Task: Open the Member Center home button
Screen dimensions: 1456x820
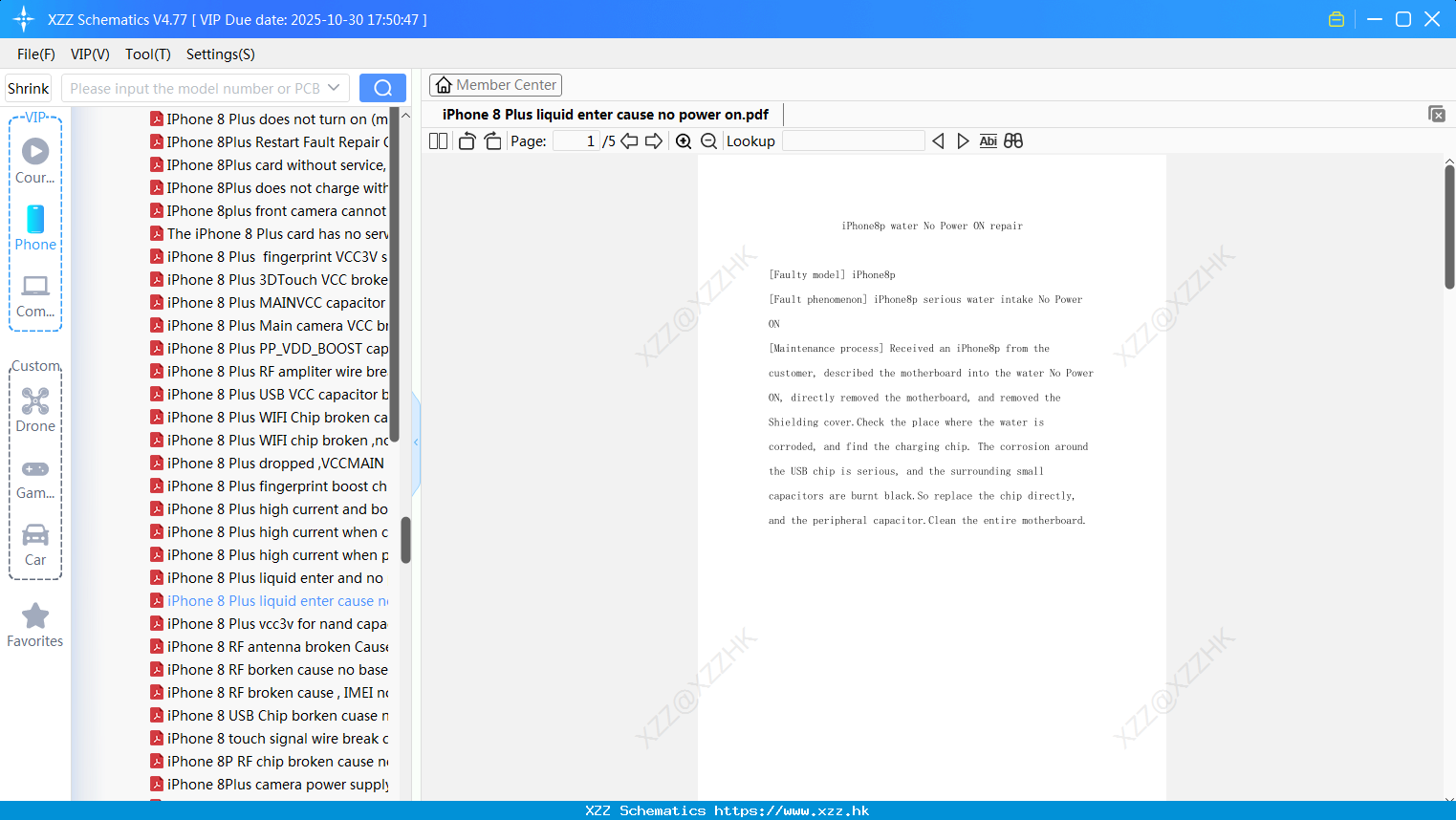Action: pos(495,85)
